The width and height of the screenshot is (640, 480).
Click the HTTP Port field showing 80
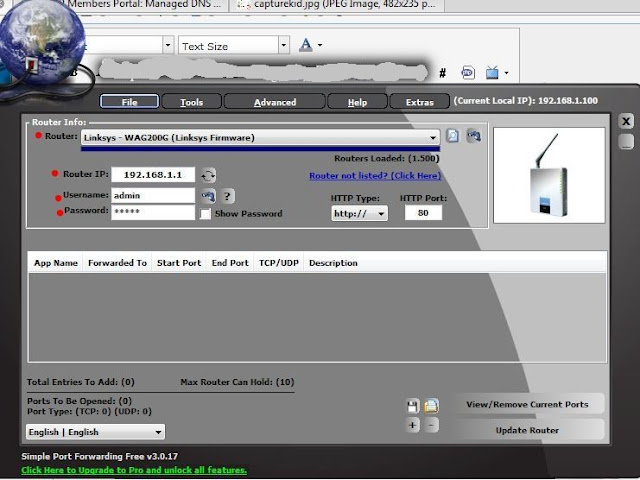point(423,213)
